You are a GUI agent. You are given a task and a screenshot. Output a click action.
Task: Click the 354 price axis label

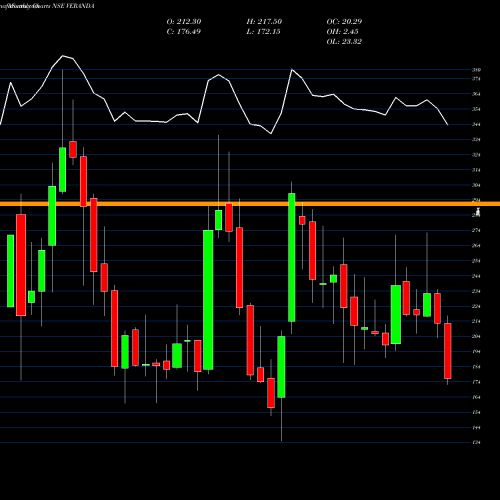(x=476, y=109)
